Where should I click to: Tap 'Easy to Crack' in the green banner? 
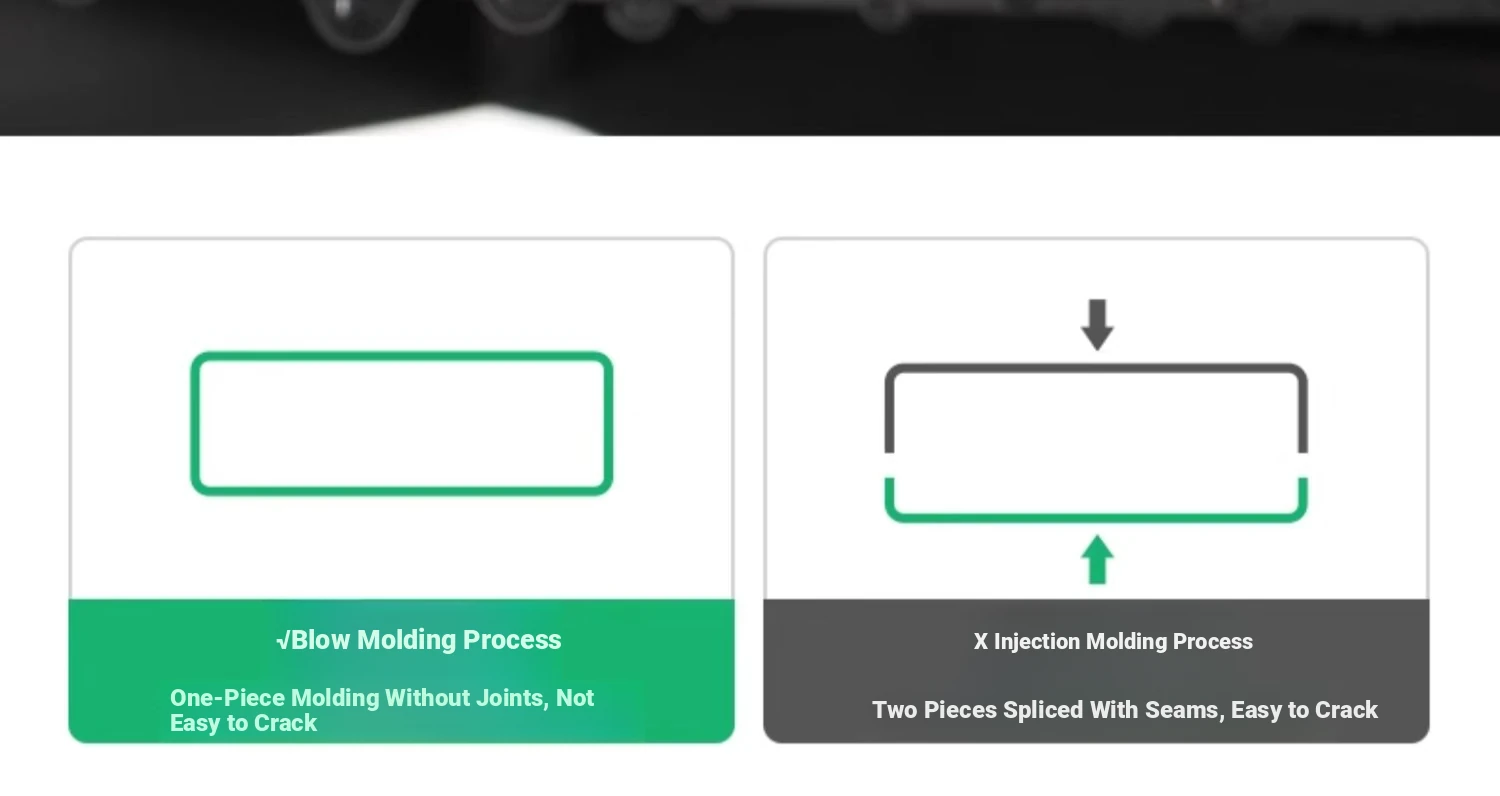click(243, 723)
